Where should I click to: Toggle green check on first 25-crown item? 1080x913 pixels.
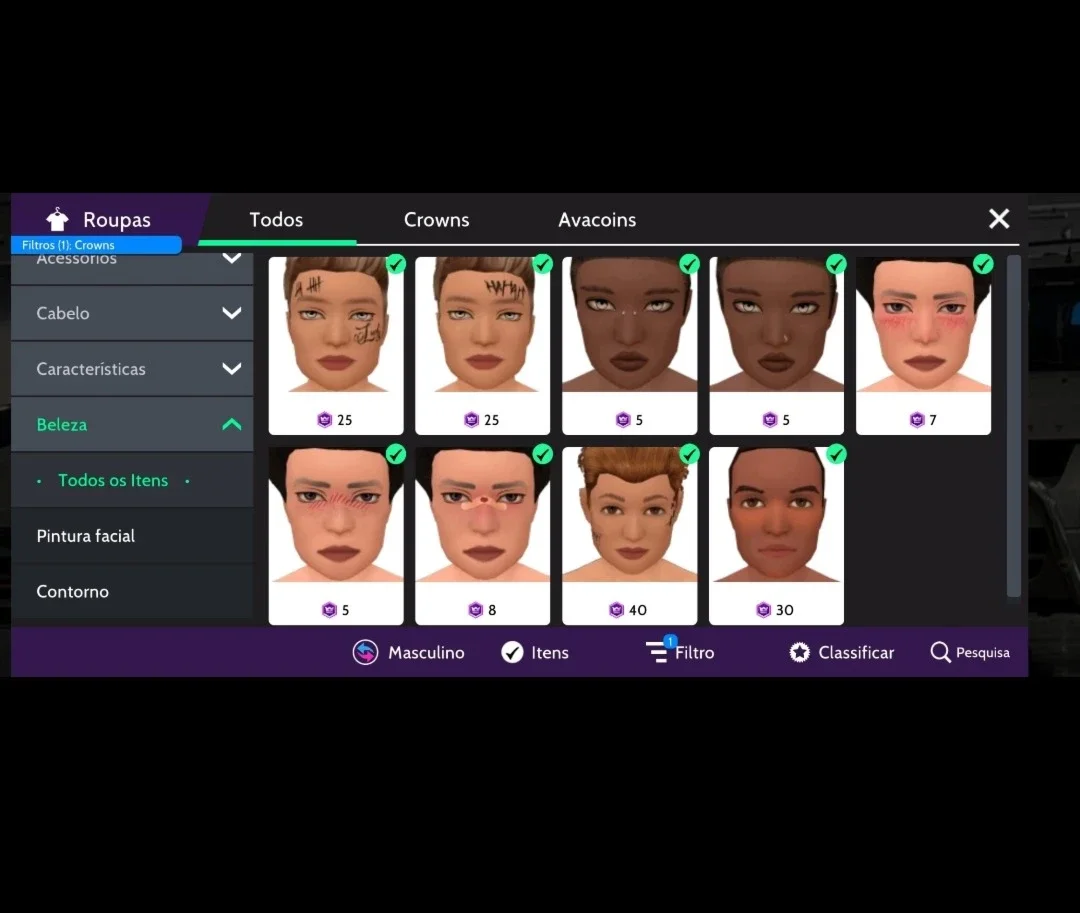coord(396,264)
